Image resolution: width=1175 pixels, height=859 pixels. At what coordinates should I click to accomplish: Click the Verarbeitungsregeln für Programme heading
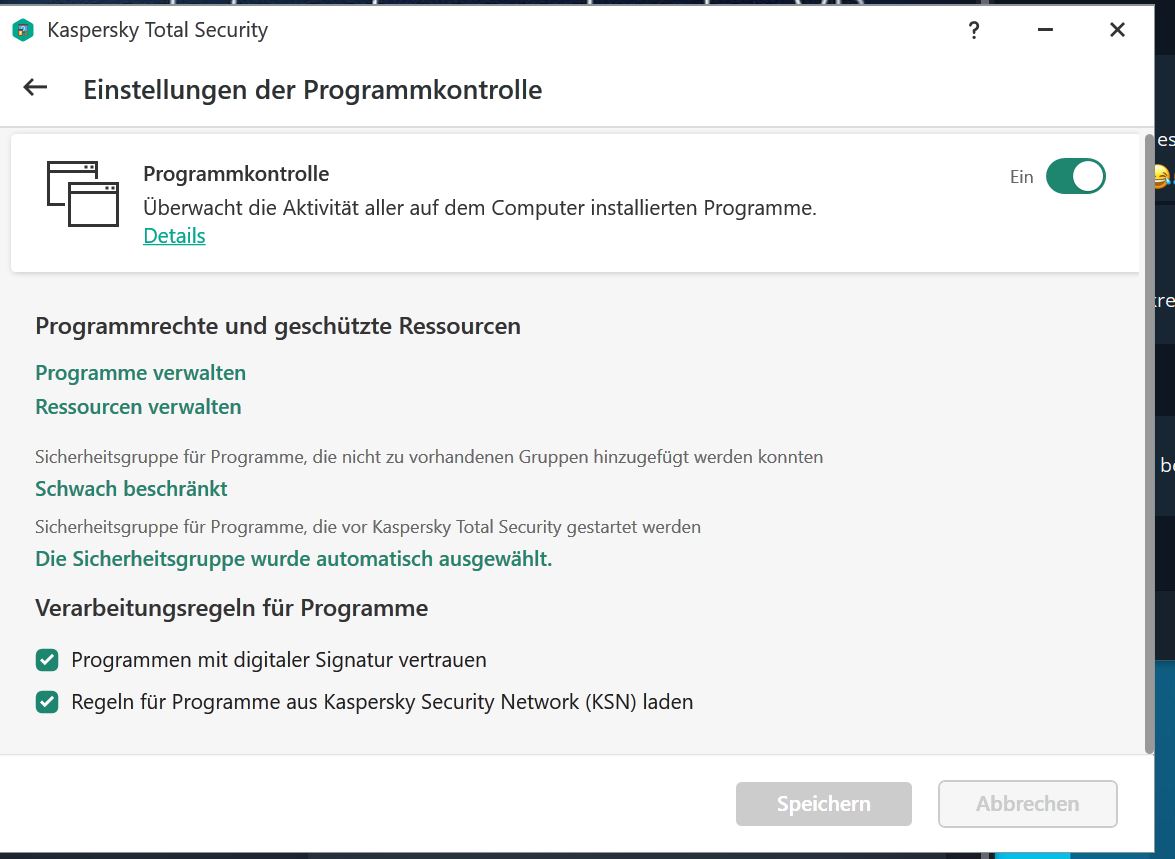(x=232, y=608)
